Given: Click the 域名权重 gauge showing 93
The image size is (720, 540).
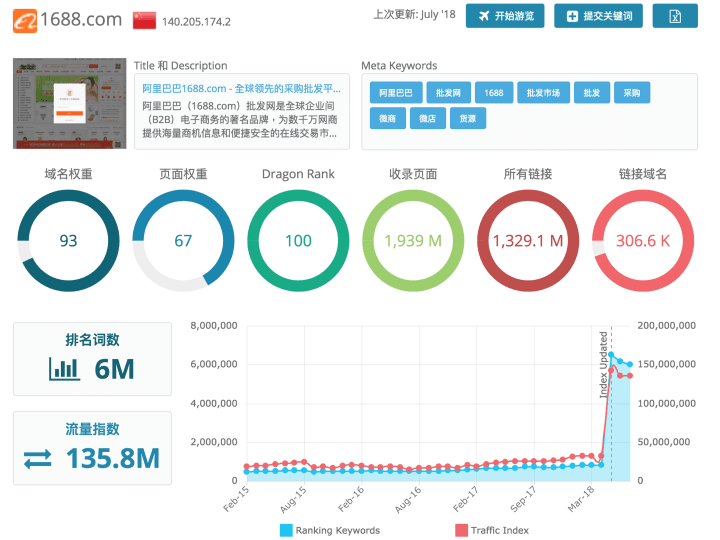Looking at the screenshot, I should pos(68,241).
